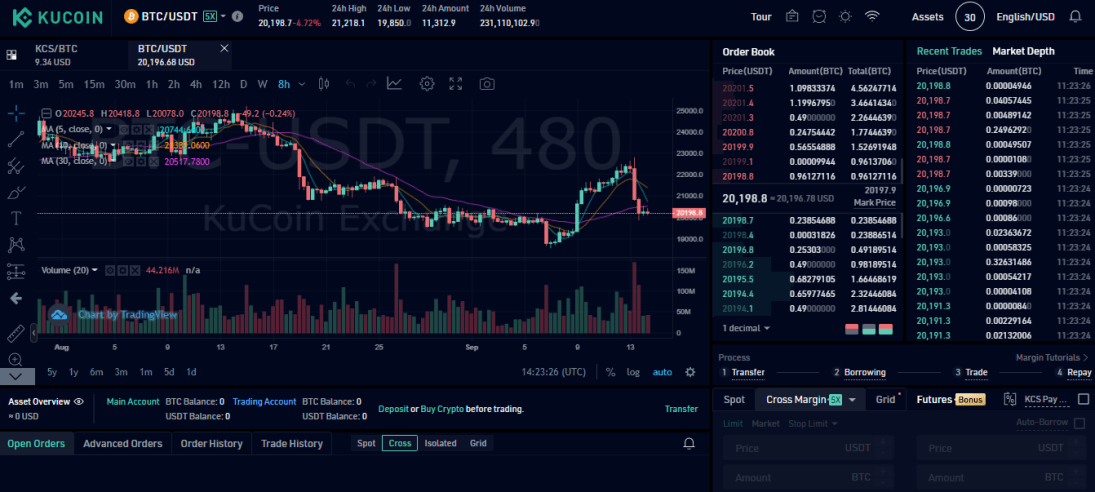Enable the KCS Pay fees checkbox
The height and width of the screenshot is (492, 1095).
[x=1084, y=399]
